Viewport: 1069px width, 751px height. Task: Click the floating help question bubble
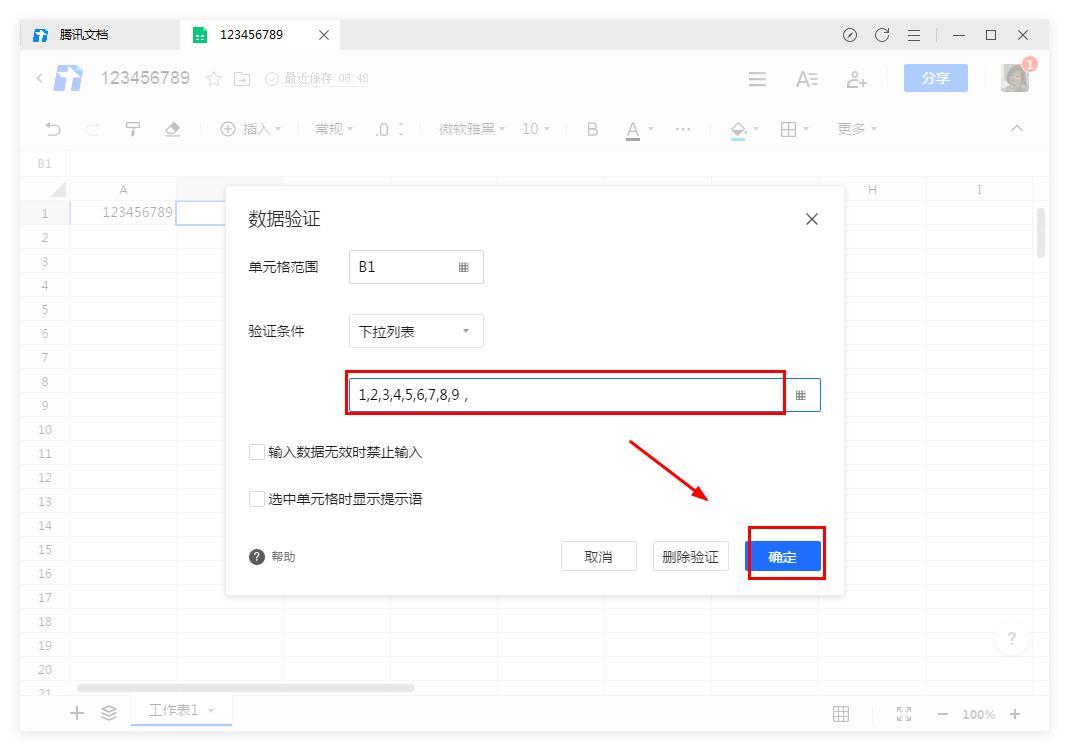click(x=1012, y=639)
